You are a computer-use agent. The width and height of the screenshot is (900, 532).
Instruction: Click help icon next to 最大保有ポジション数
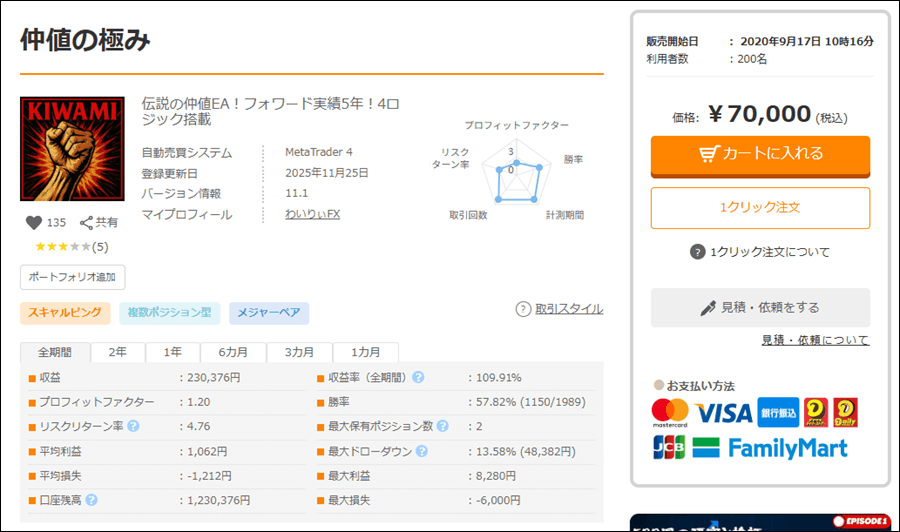[442, 427]
